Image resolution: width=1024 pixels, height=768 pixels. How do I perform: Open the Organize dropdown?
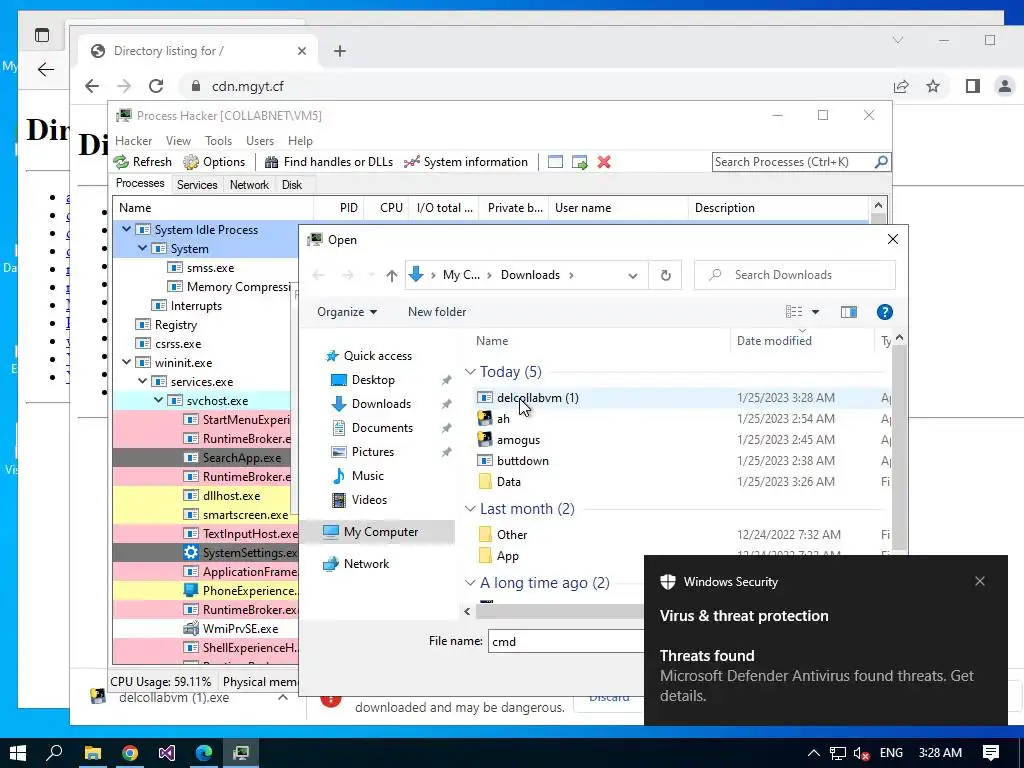[x=347, y=312]
